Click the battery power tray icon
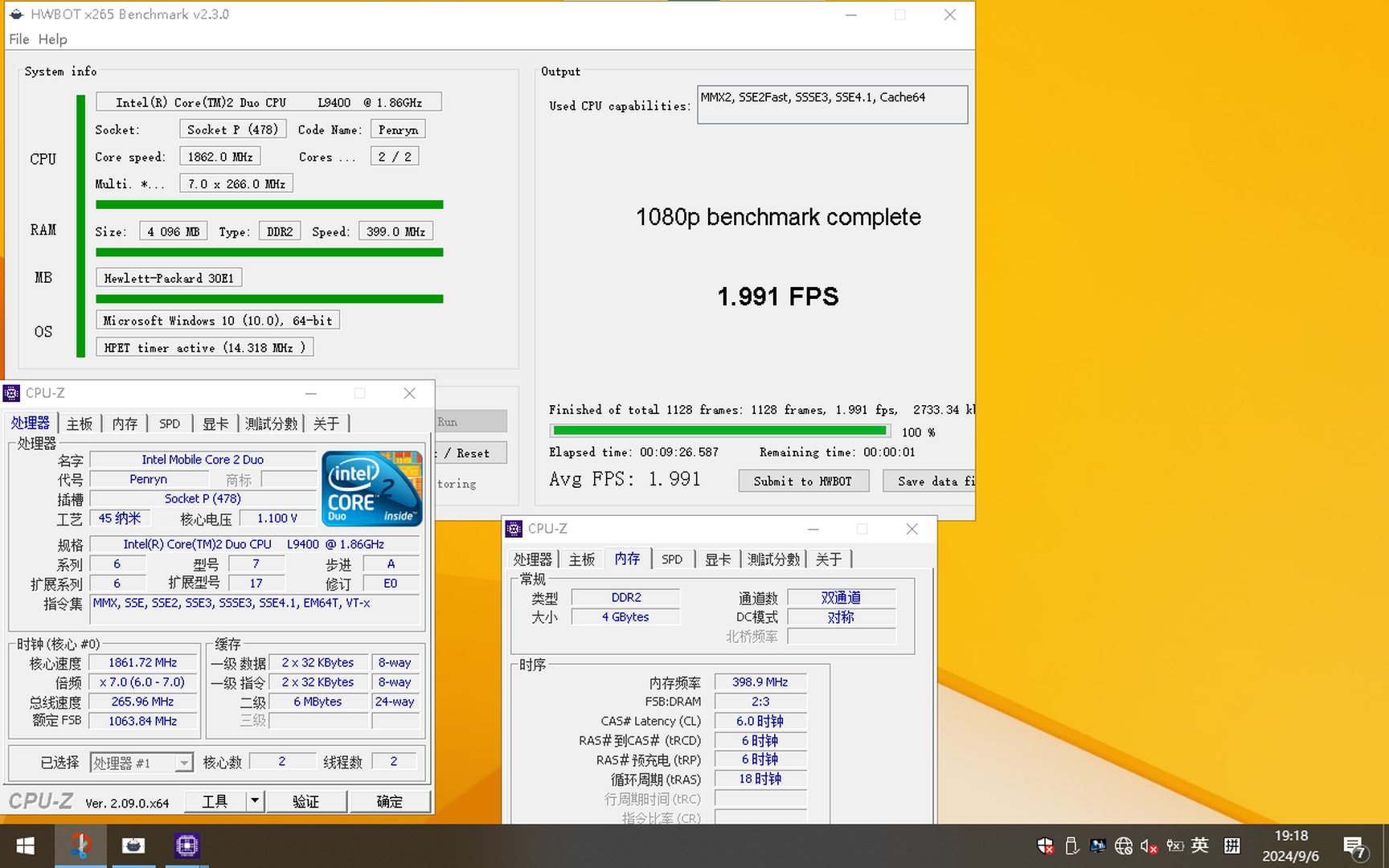This screenshot has height=868, width=1389. click(1174, 845)
